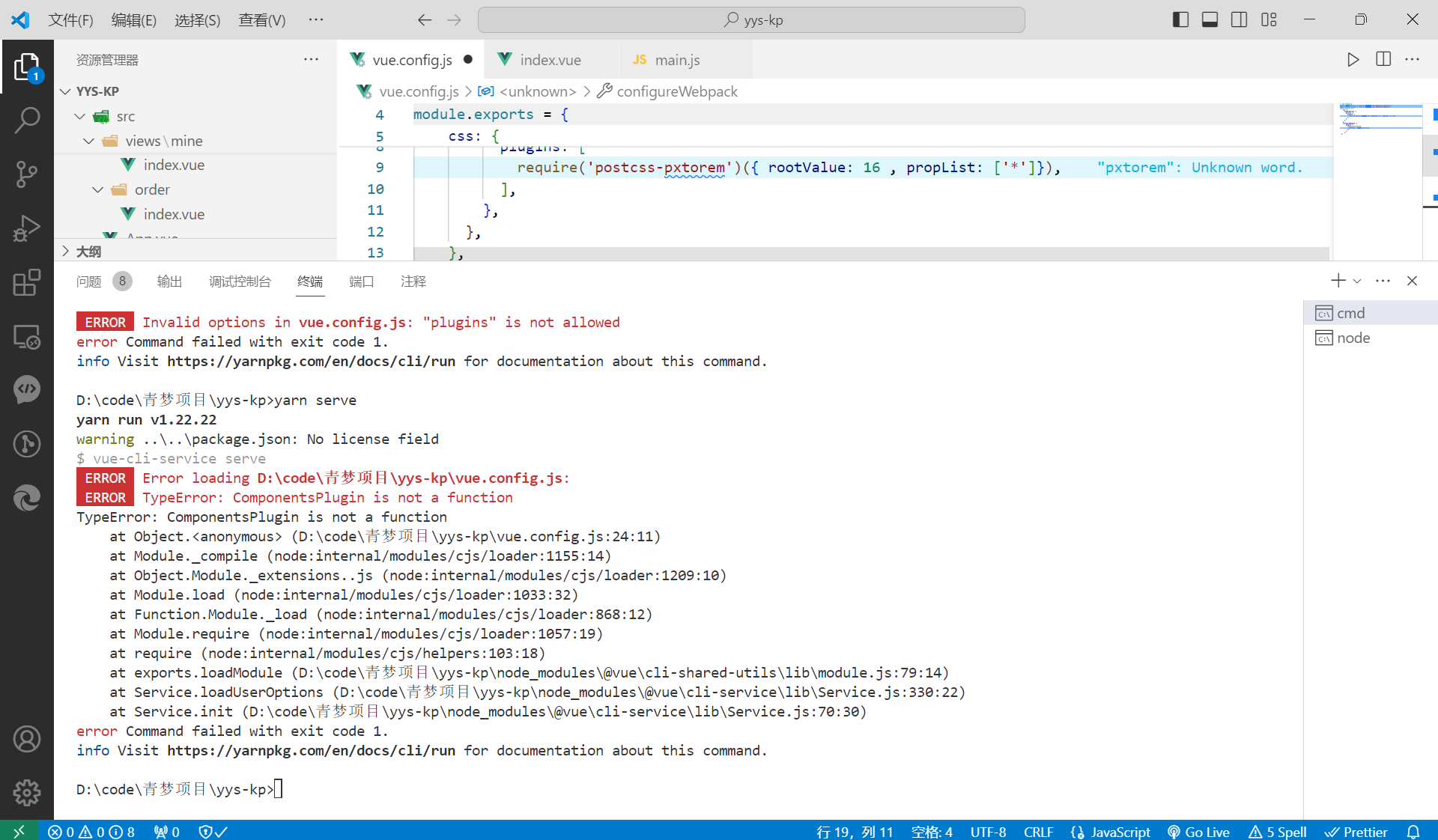Click the Prettier status bar button
1438x840 pixels.
(1356, 832)
